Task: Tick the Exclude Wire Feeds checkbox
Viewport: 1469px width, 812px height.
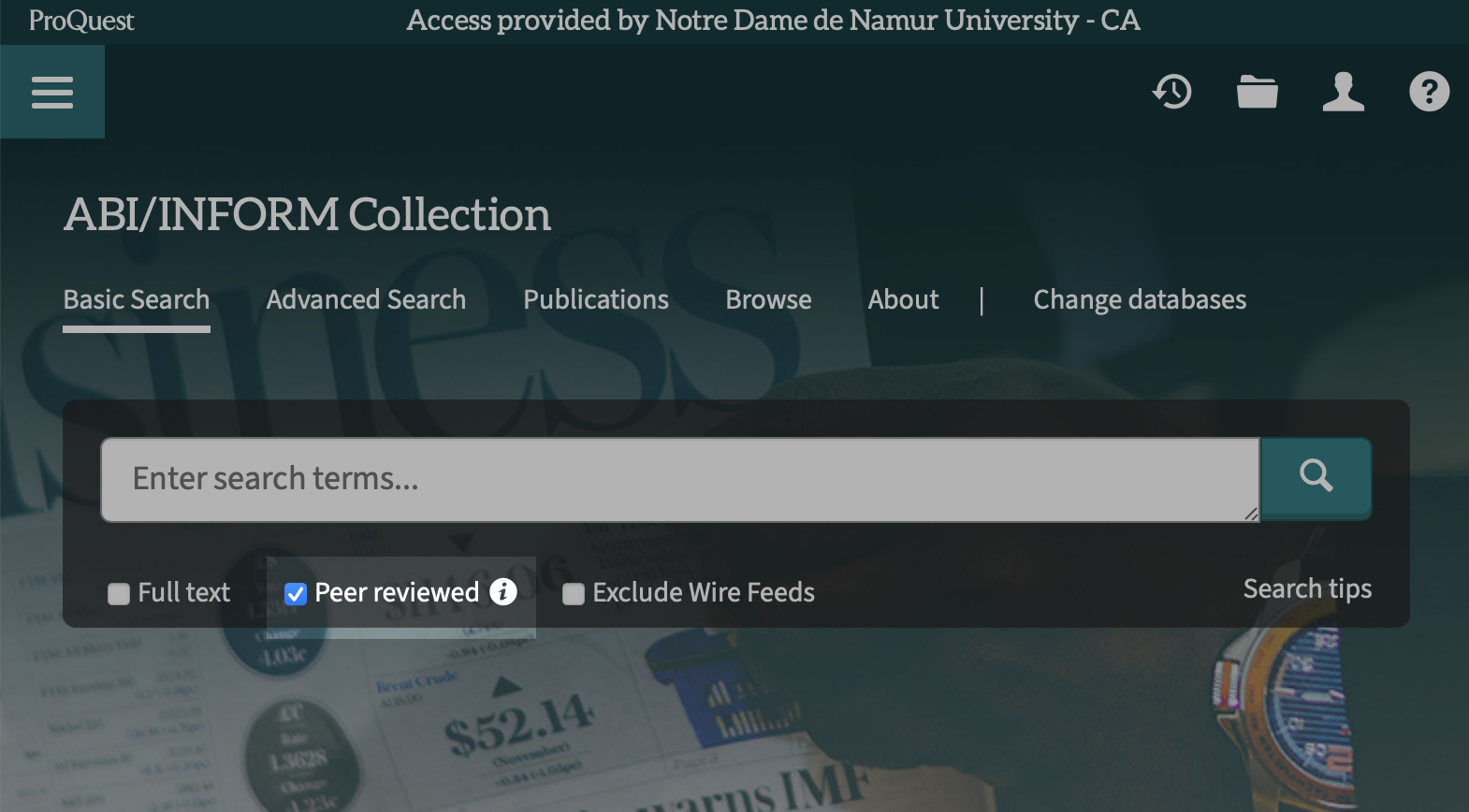Action: tap(574, 594)
